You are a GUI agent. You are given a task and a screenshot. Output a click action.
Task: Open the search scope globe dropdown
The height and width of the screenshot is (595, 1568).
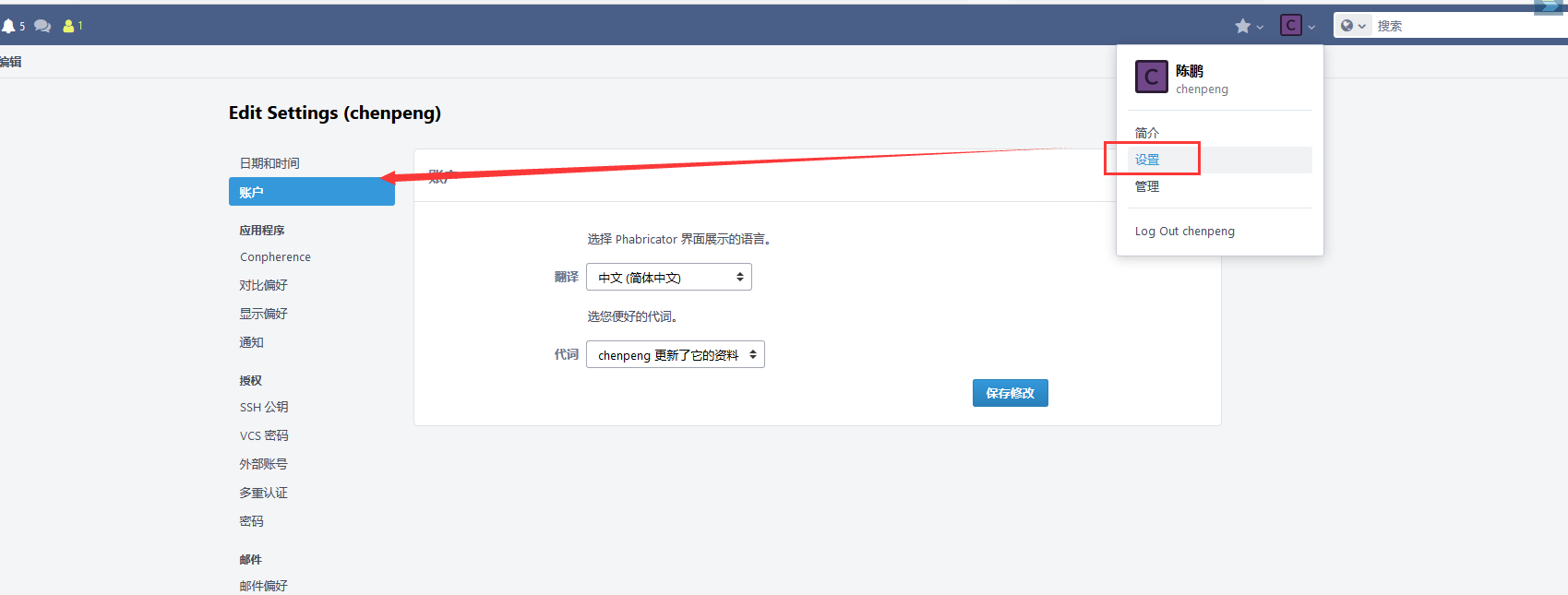point(1353,26)
